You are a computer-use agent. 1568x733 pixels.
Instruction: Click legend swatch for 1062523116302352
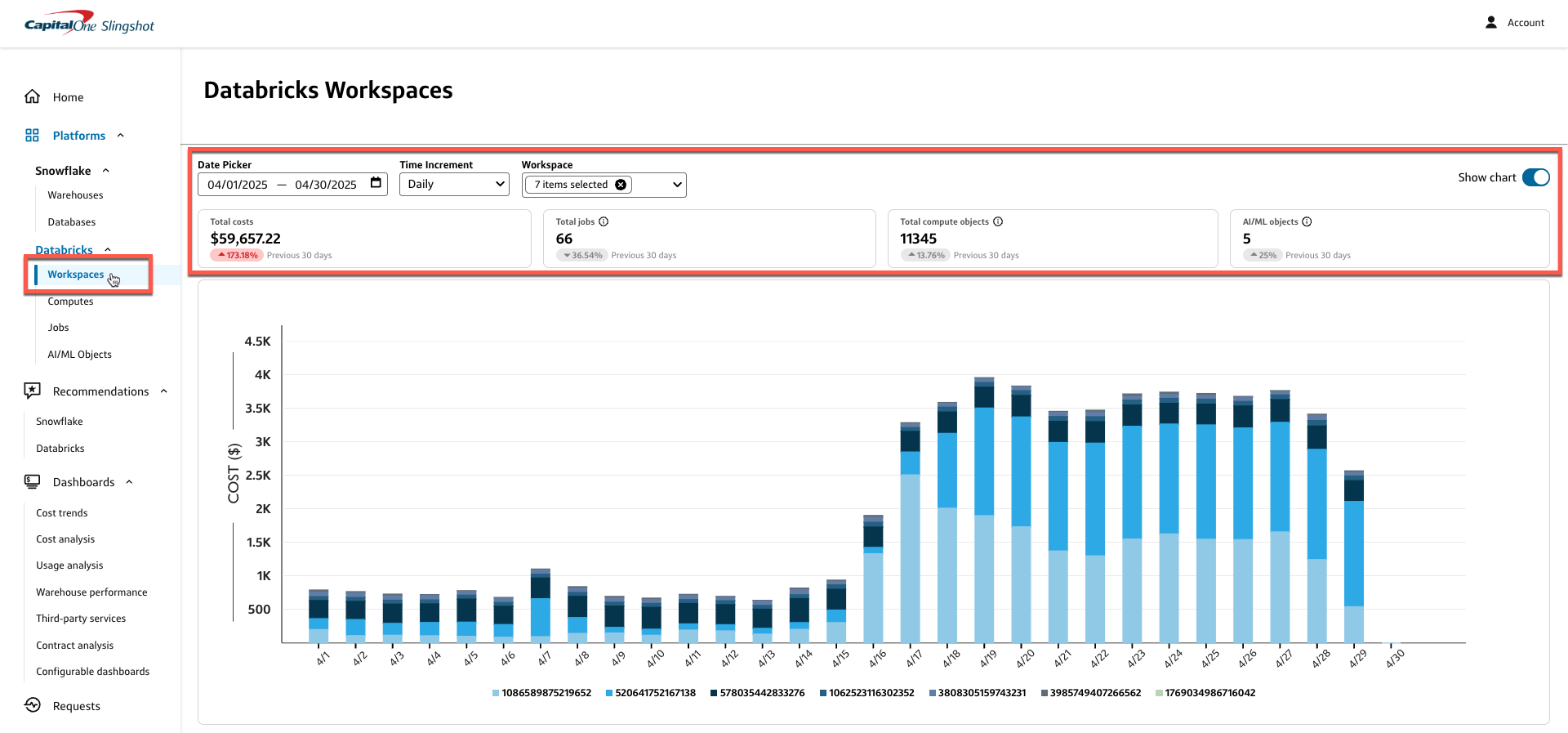coord(823,693)
